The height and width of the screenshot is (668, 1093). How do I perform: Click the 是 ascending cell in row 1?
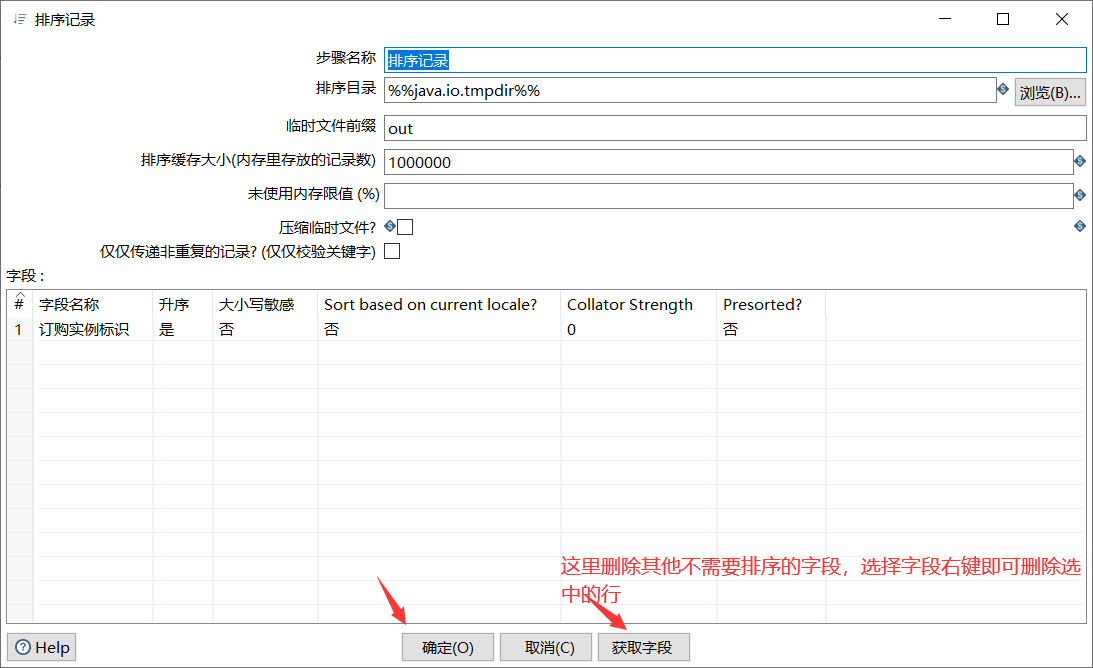click(x=183, y=329)
